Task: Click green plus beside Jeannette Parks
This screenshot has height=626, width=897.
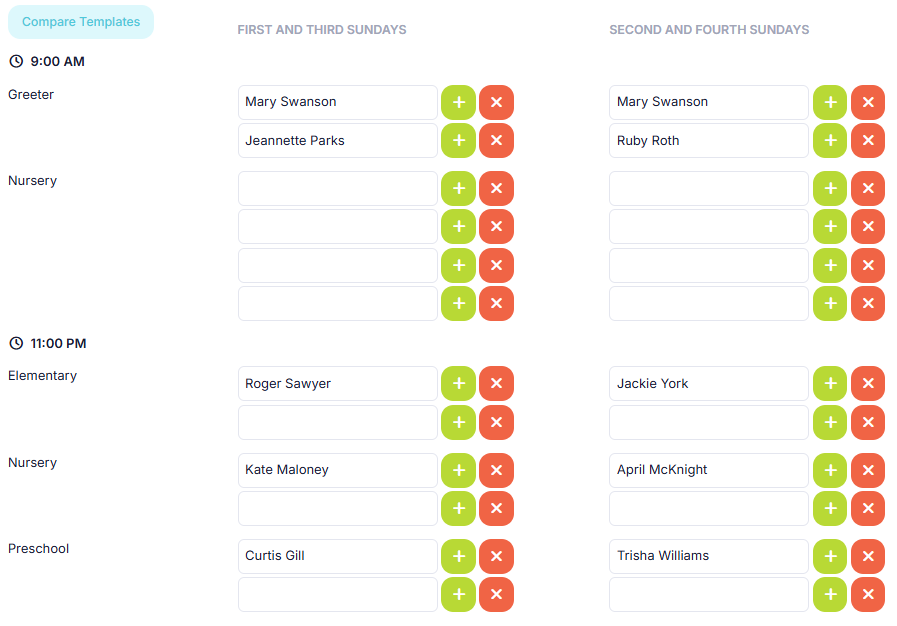Action: click(458, 141)
